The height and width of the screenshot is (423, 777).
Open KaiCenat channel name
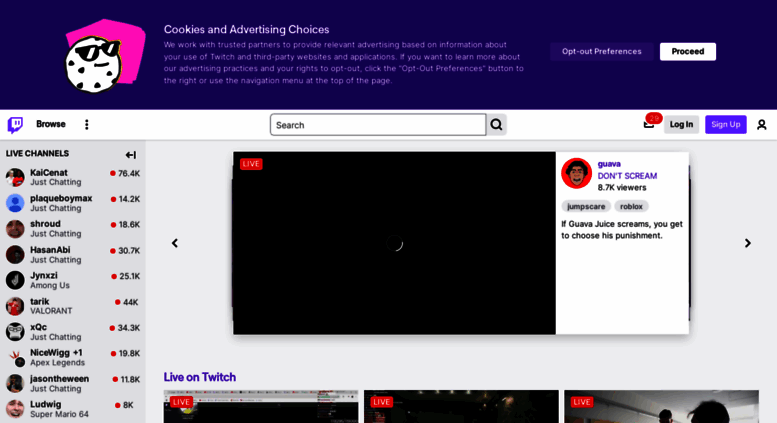tap(49, 173)
